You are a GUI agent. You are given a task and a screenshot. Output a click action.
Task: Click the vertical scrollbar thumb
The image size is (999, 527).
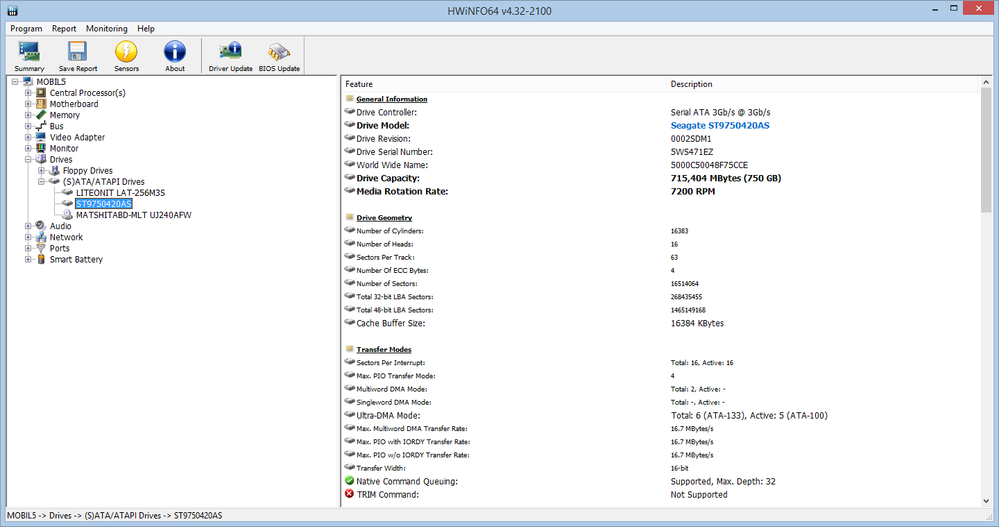point(986,150)
